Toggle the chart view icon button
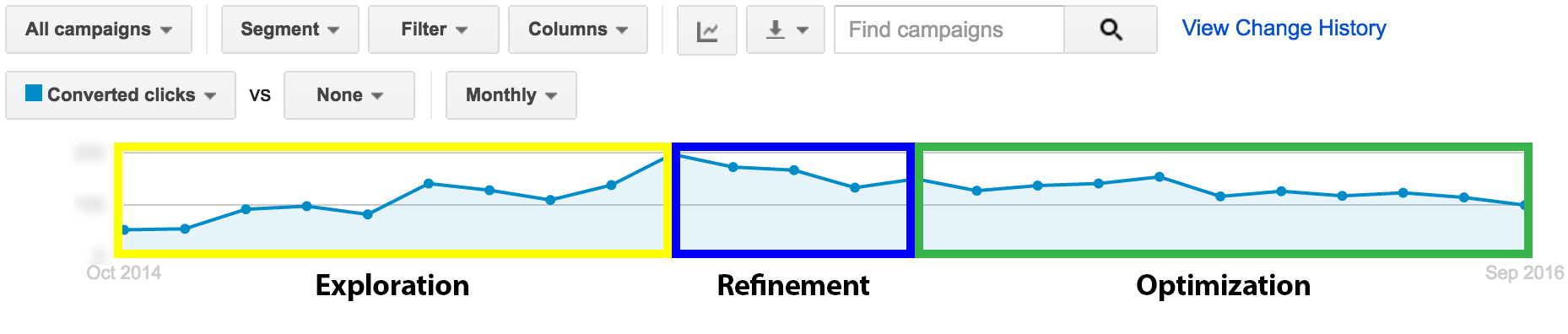Viewport: 1568px width, 334px height. pos(707,30)
